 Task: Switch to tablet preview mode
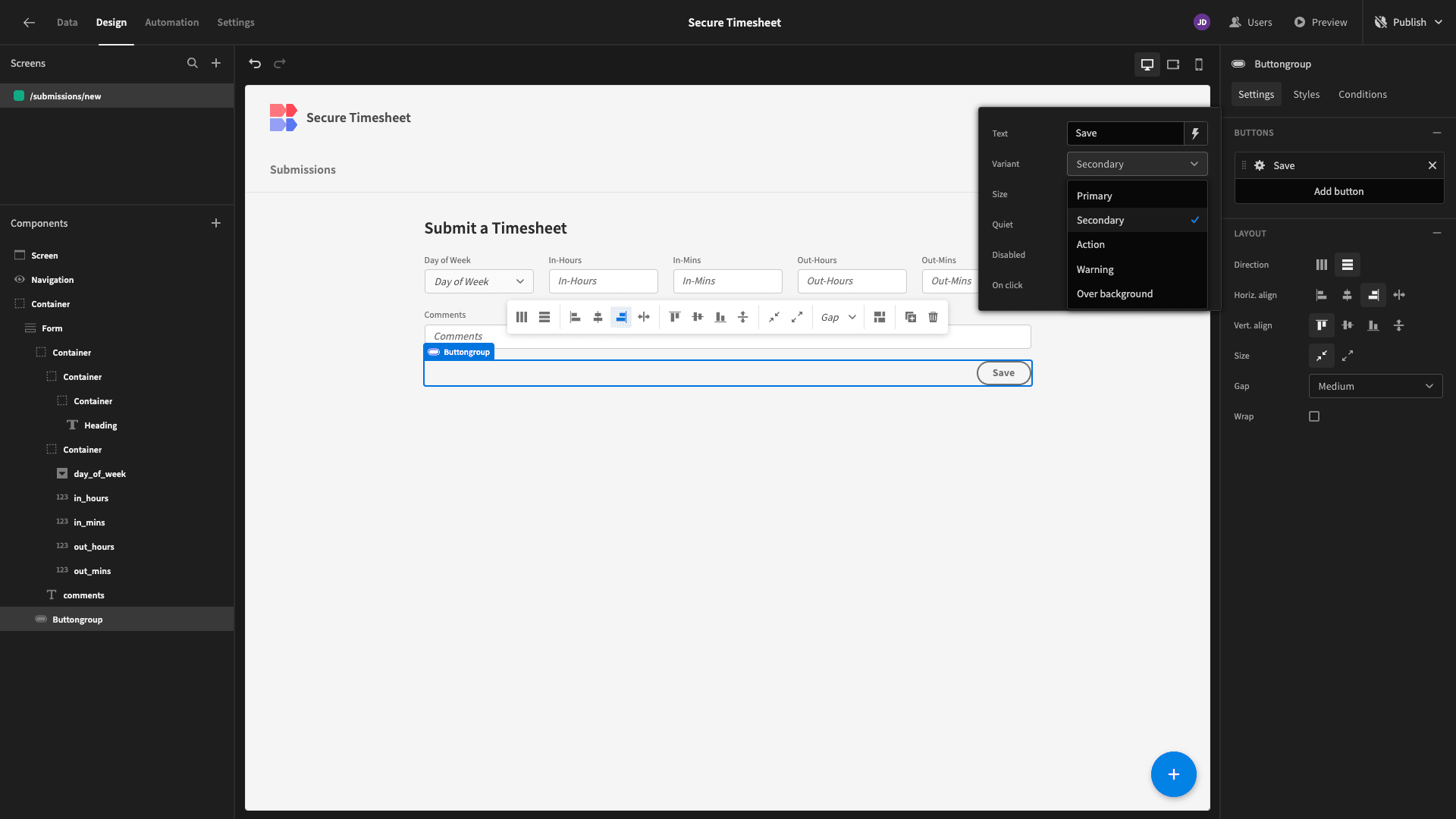click(x=1173, y=64)
